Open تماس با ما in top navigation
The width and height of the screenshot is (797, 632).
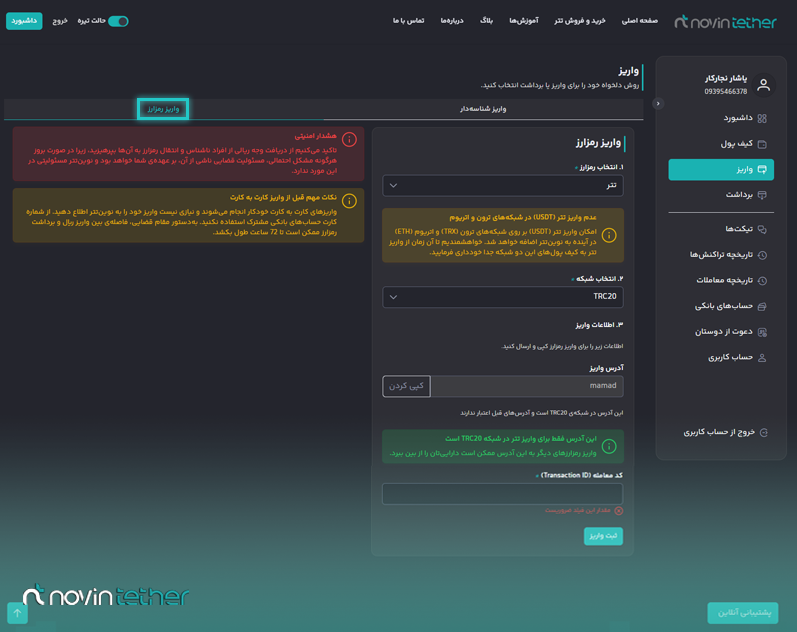point(408,20)
